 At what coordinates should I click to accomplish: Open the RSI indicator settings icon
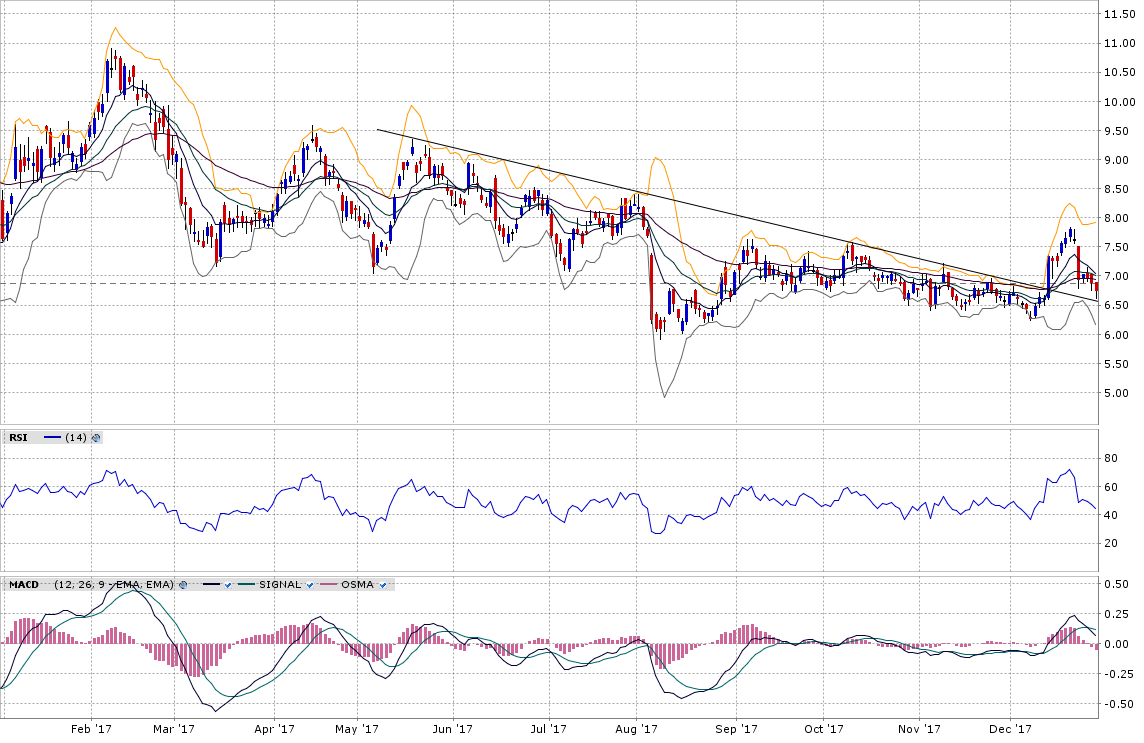pyautogui.click(x=97, y=437)
